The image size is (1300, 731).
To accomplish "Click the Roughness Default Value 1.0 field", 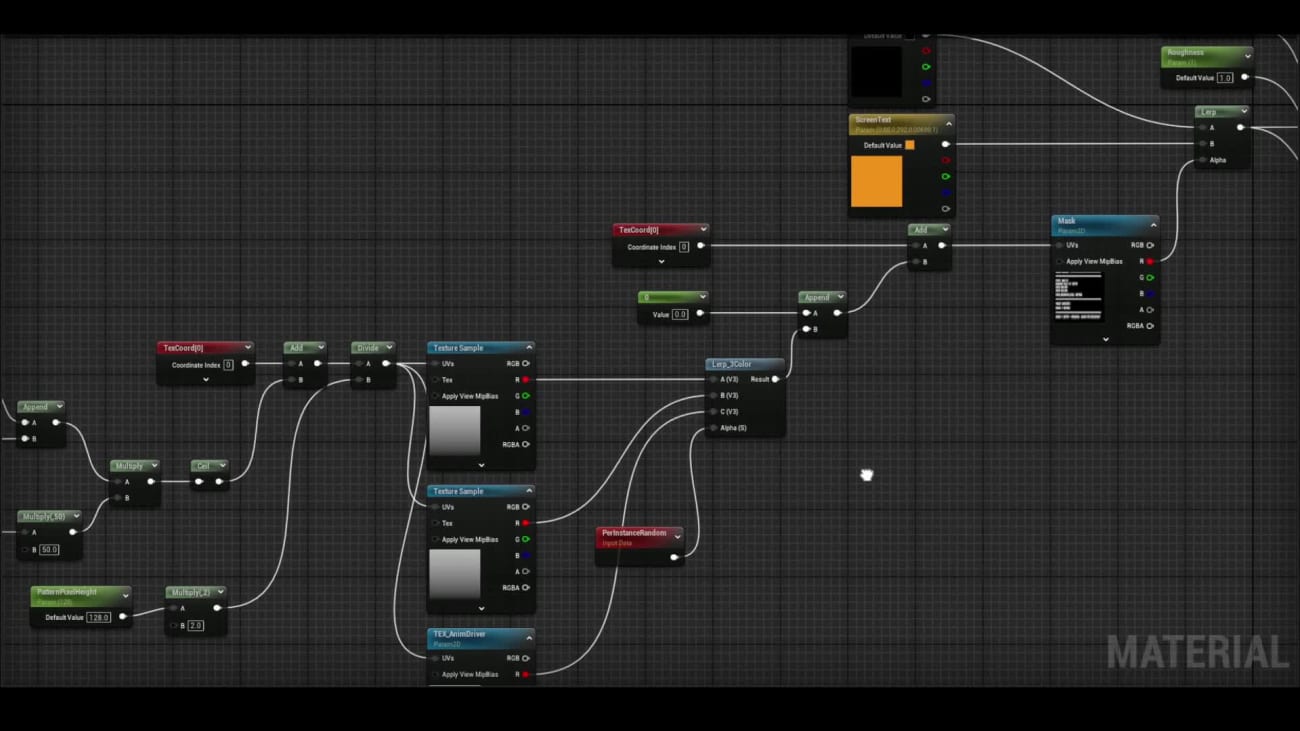I will click(1224, 78).
